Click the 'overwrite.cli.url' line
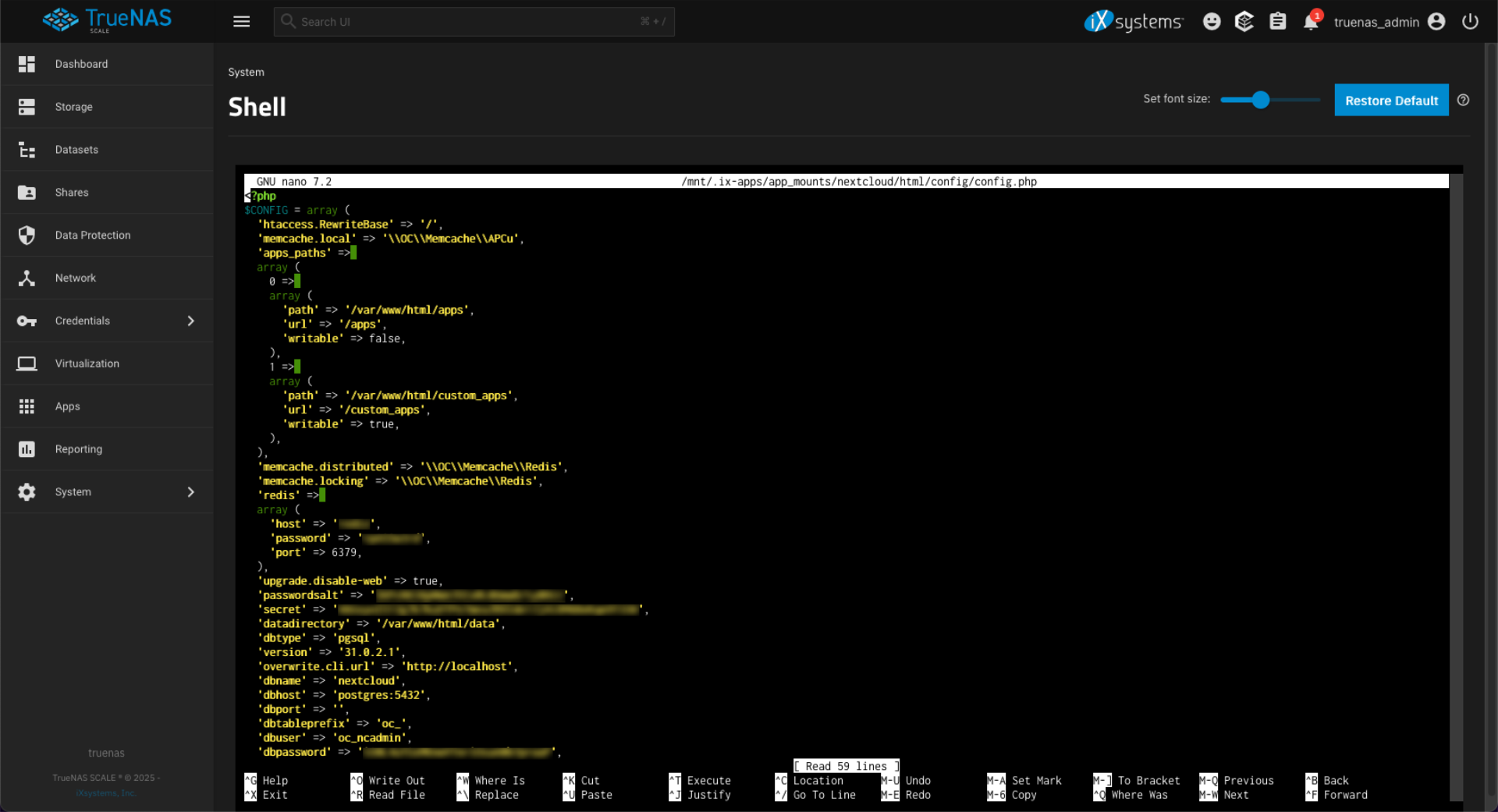Screen dimensions: 1498x812 pyautogui.click(x=387, y=667)
